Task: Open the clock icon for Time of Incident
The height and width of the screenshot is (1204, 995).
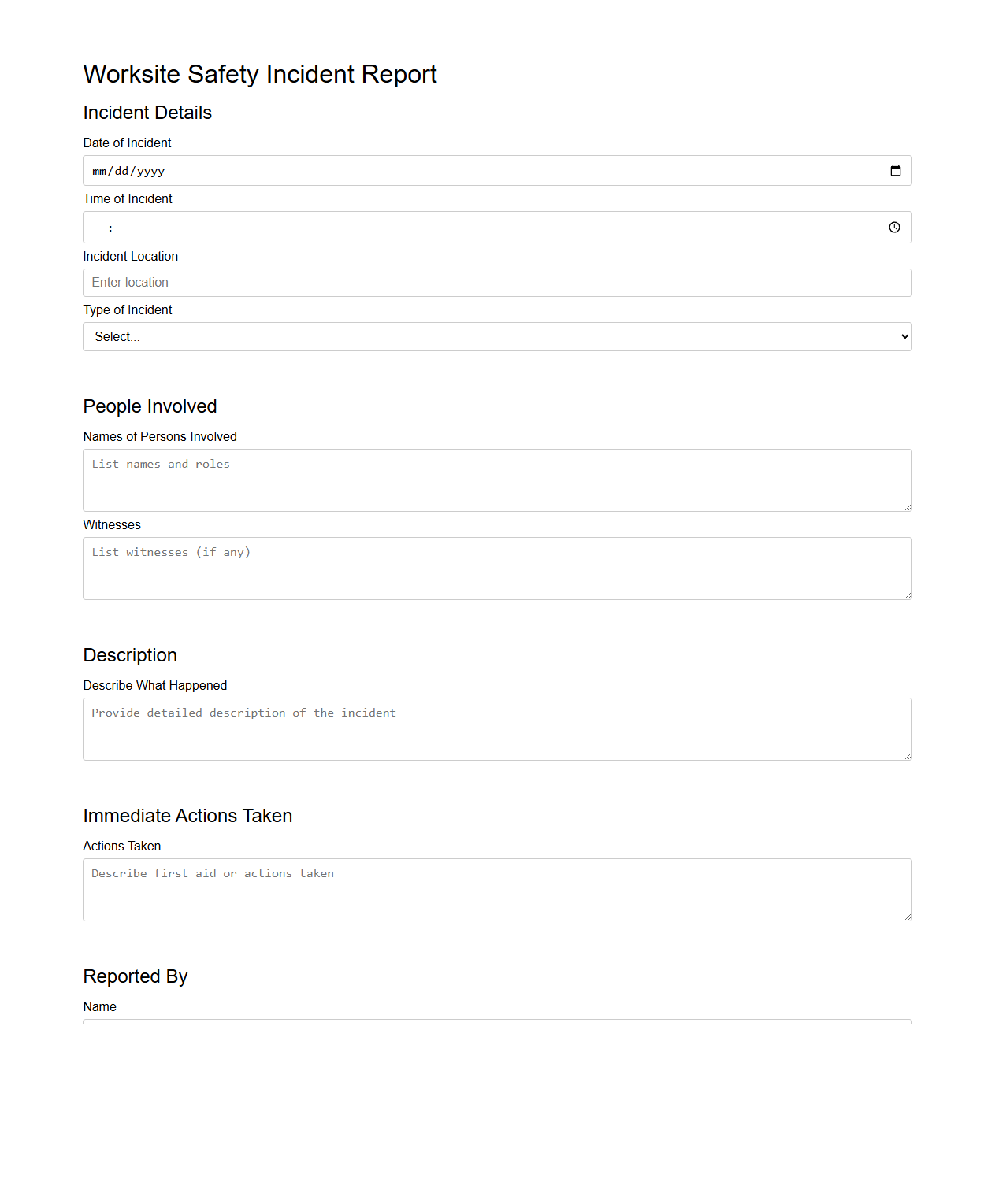Action: click(x=895, y=228)
